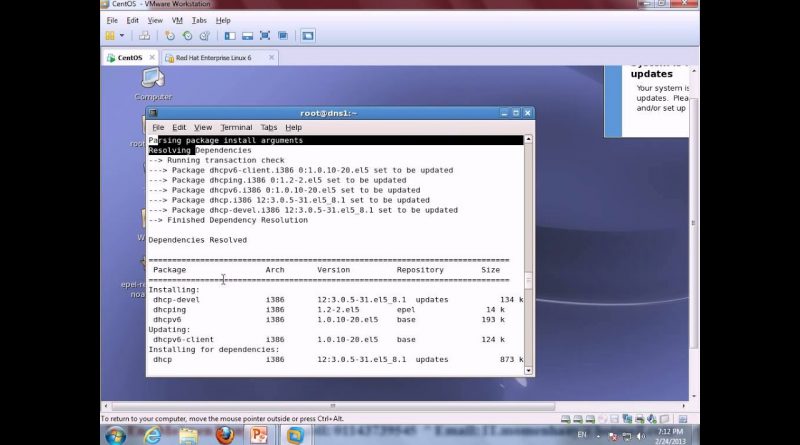Screen dimensions: 800x445
Task: Open the Terminal menu in terminal window
Action: tap(236, 128)
